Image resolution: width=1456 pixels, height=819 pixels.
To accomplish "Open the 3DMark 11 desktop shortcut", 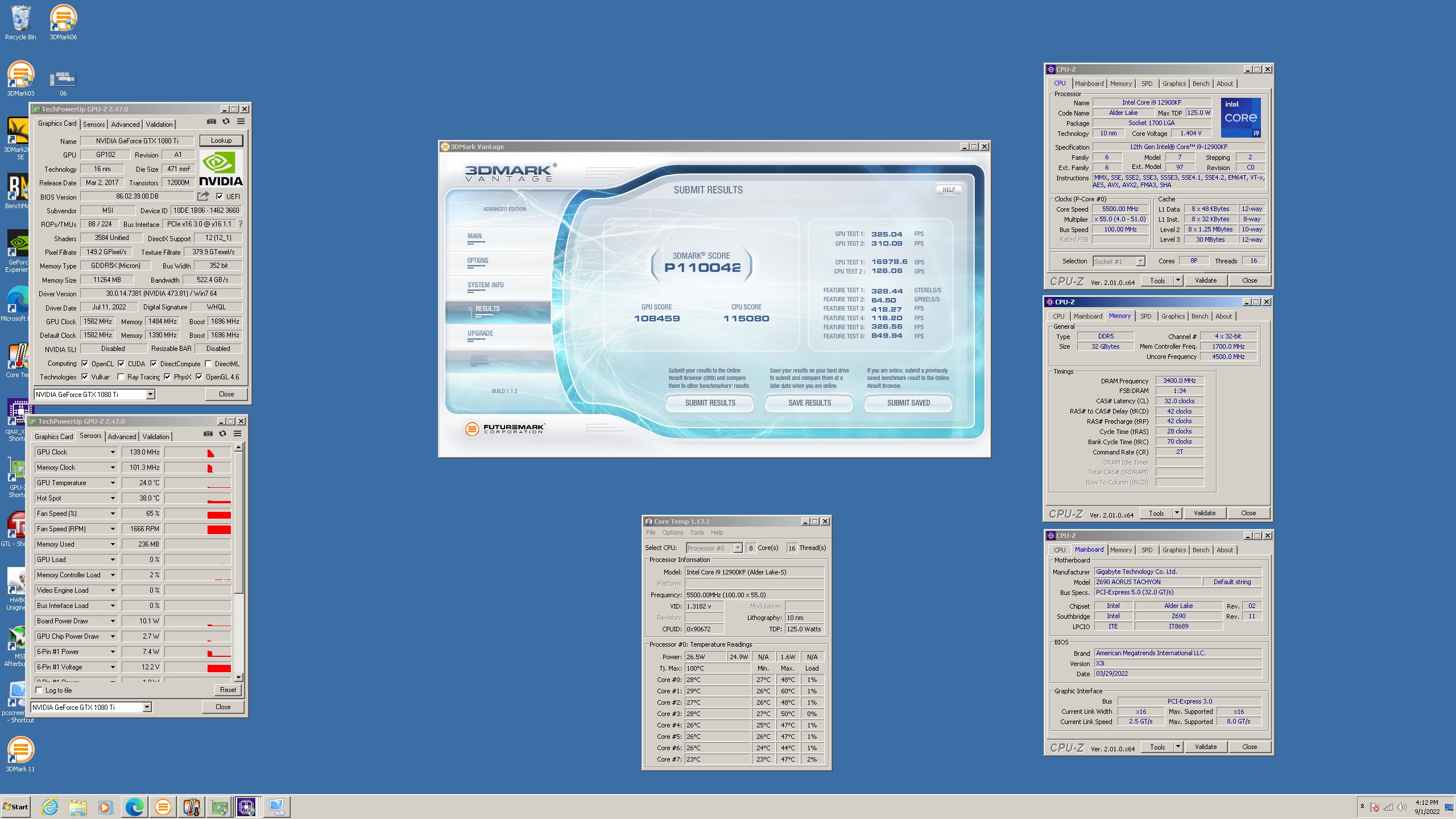I will pos(20,754).
